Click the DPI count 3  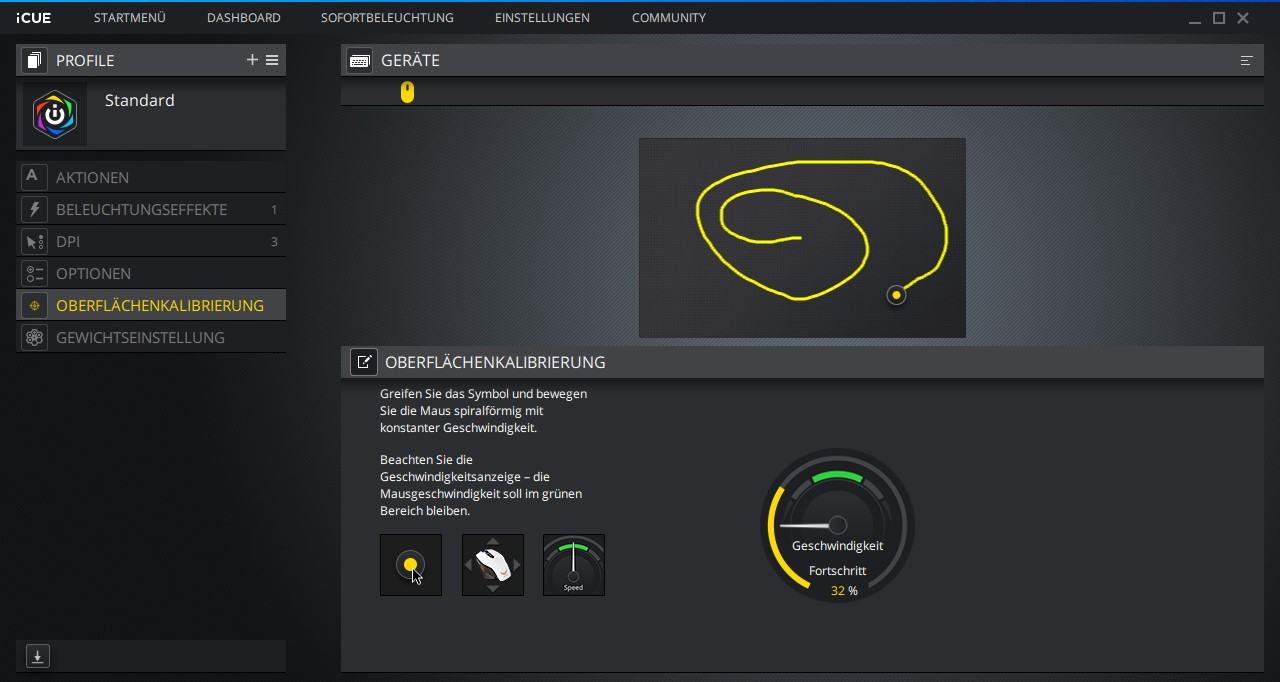[274, 242]
